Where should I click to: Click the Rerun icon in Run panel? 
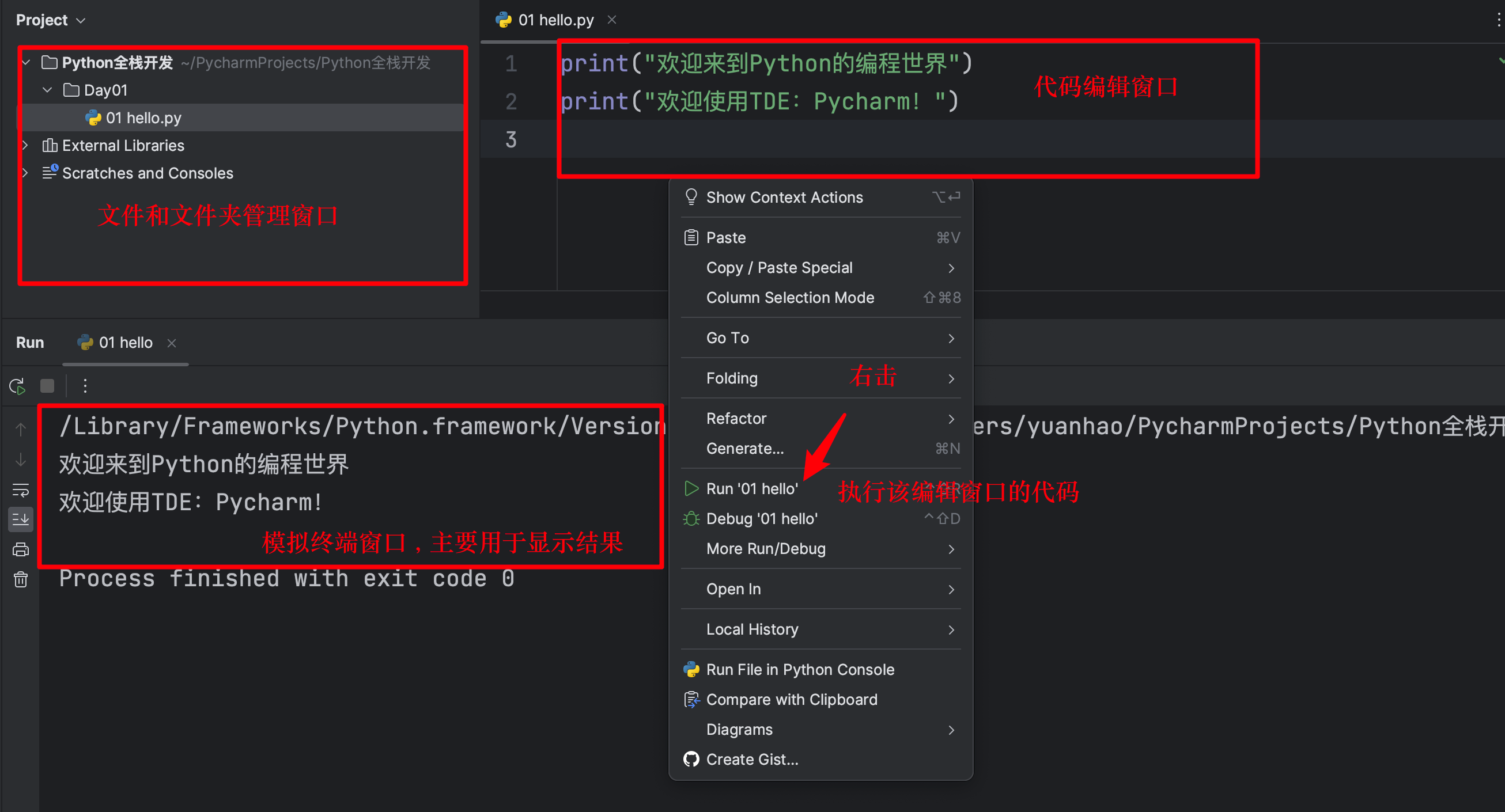[x=17, y=386]
